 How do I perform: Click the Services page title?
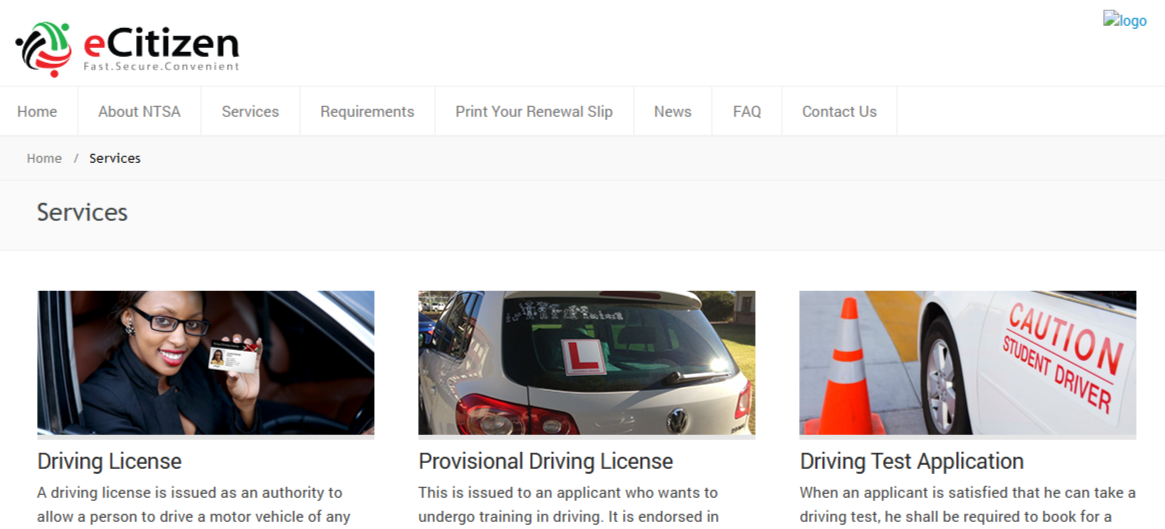(82, 212)
